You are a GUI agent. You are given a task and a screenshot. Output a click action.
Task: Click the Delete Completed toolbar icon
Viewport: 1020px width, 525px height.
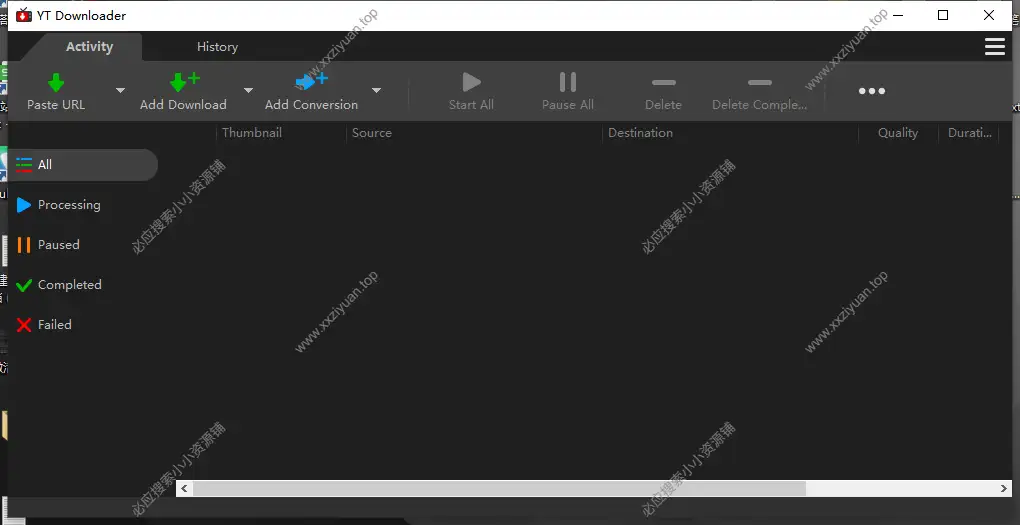(759, 83)
